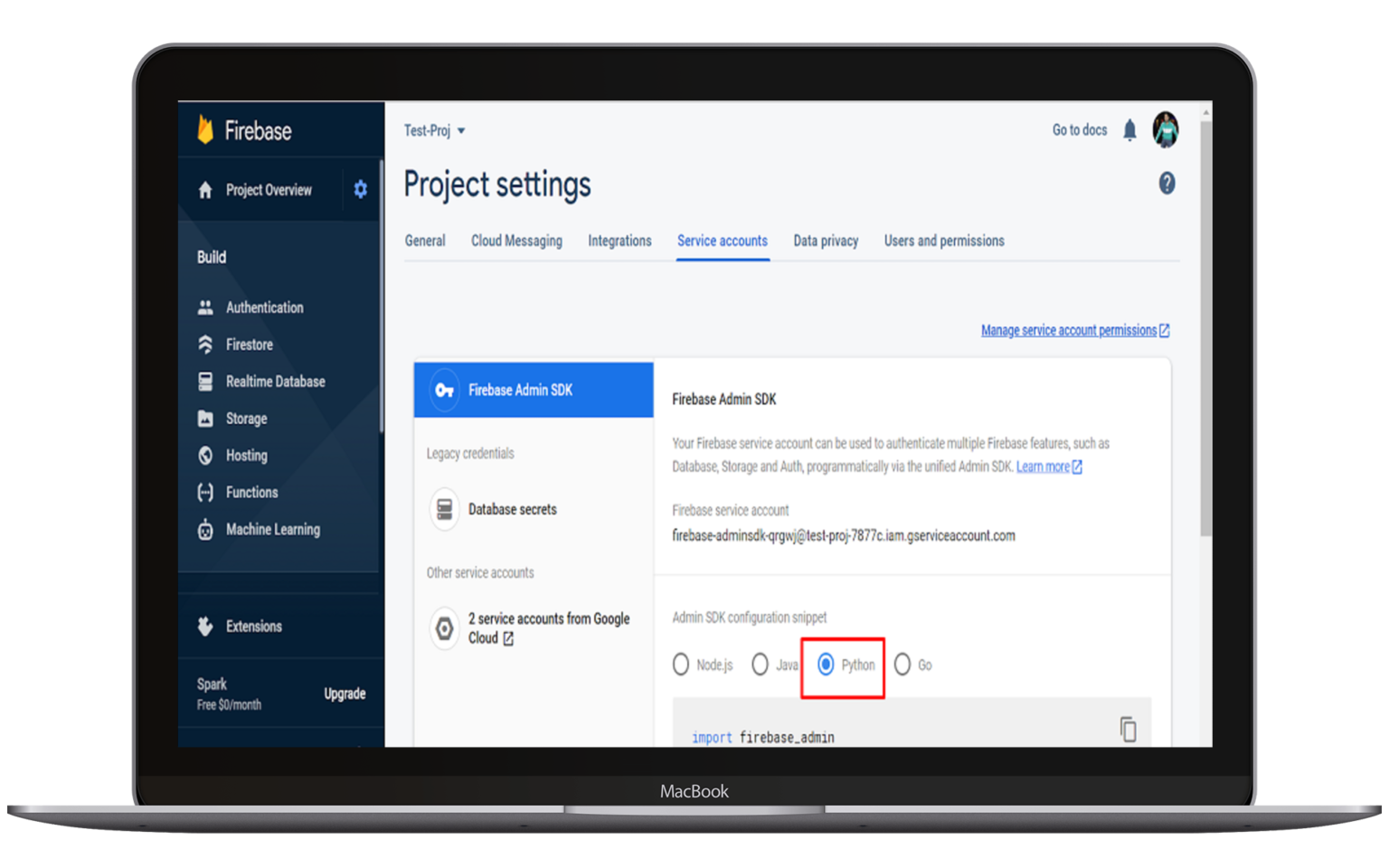Open Realtime Database in sidebar
The image size is (1389, 868).
pyautogui.click(x=276, y=382)
